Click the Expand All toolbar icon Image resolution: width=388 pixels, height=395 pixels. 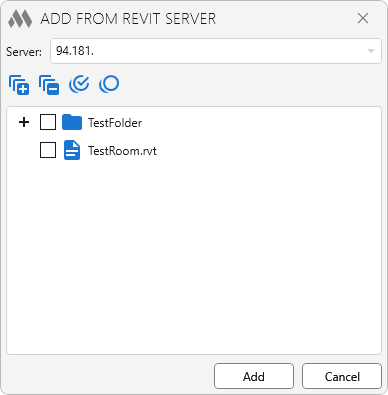pyautogui.click(x=19, y=85)
